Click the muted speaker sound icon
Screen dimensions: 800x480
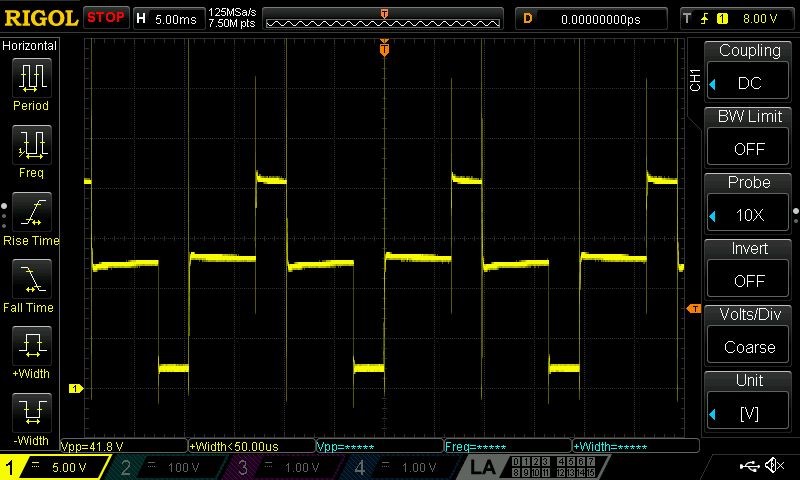pyautogui.click(x=774, y=465)
